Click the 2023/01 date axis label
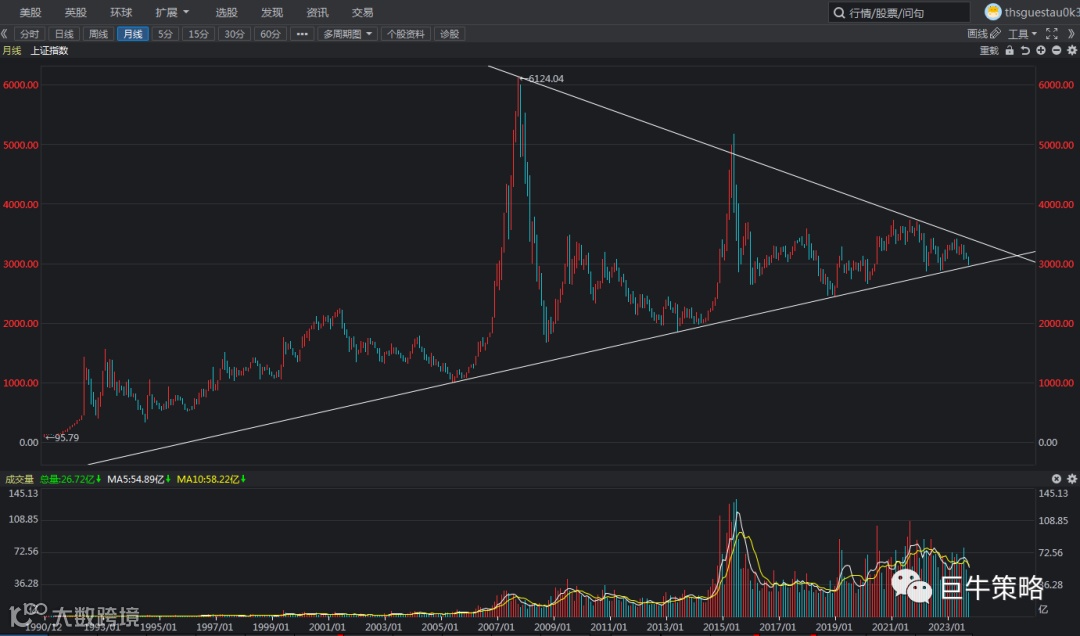This screenshot has width=1080, height=636. [946, 627]
